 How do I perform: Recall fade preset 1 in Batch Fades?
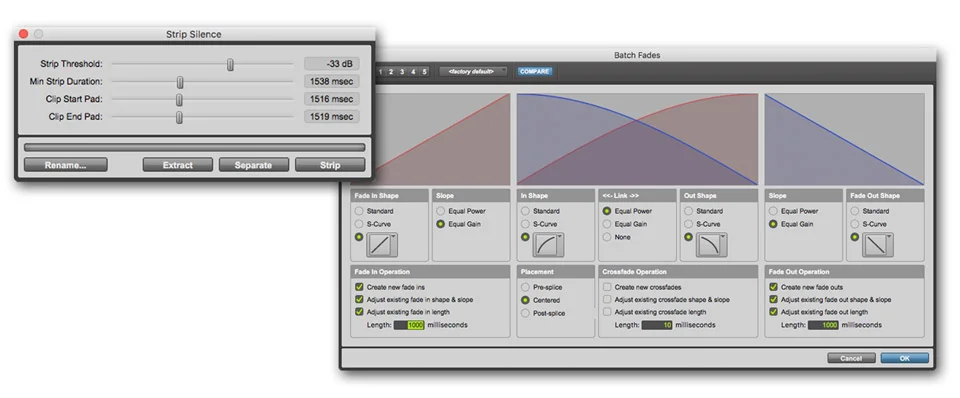point(380,72)
